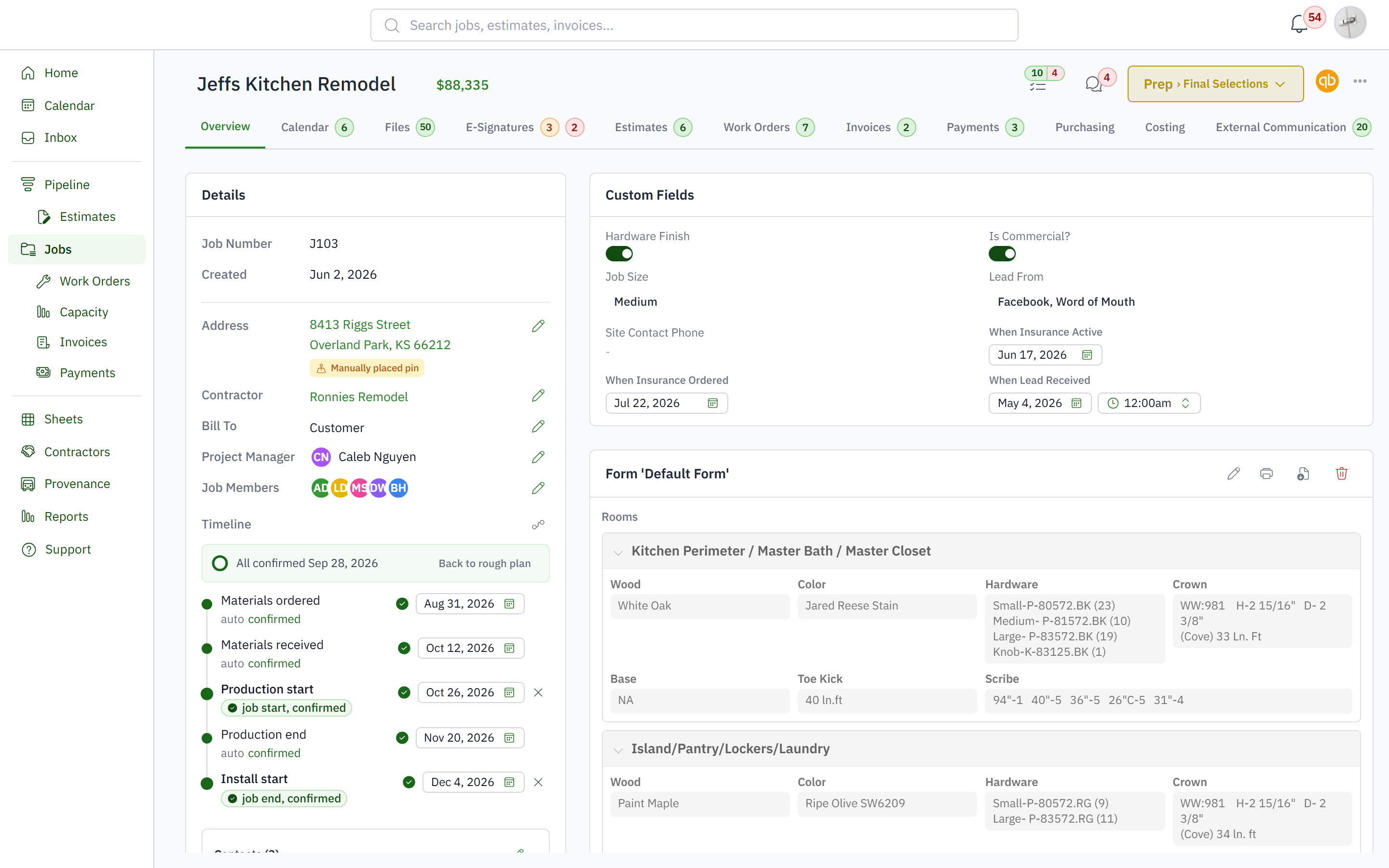This screenshot has width=1389, height=868.
Task: Toggle the All confirmed circle
Action: click(x=220, y=563)
